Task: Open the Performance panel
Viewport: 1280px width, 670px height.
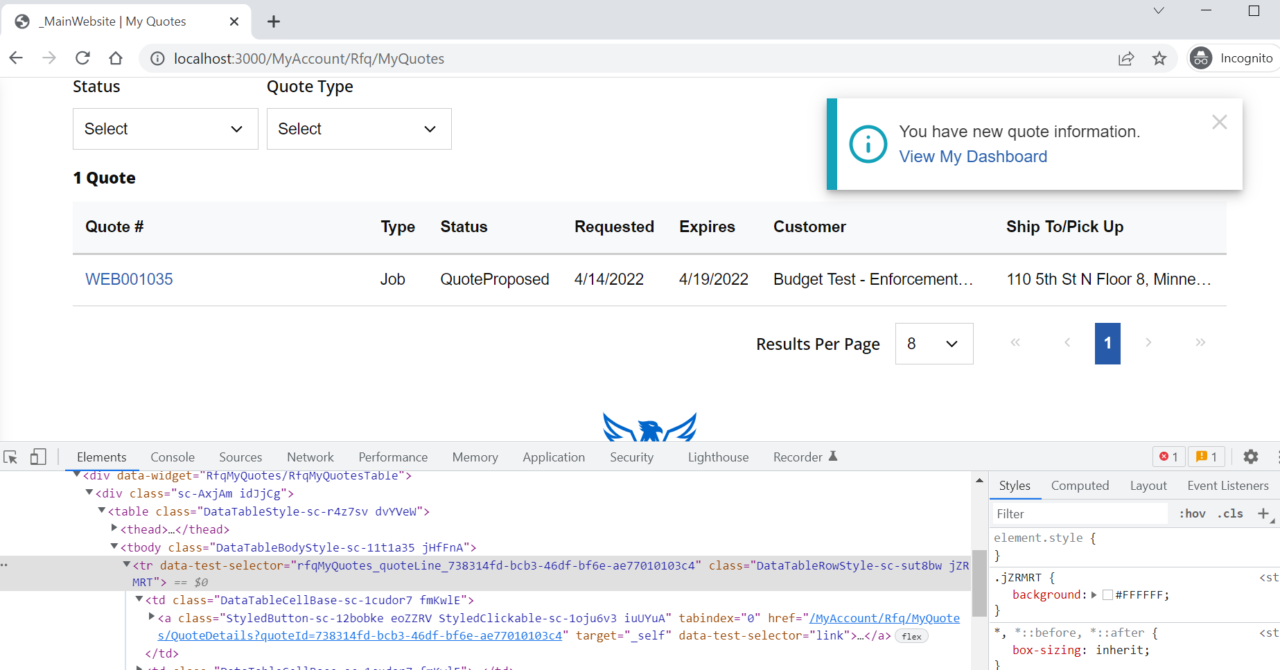Action: 393,457
